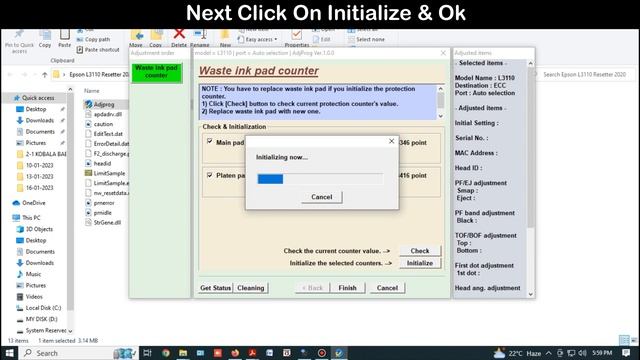Image resolution: width=640 pixels, height=360 pixels.
Task: Click the Get Status button
Action: [216, 288]
